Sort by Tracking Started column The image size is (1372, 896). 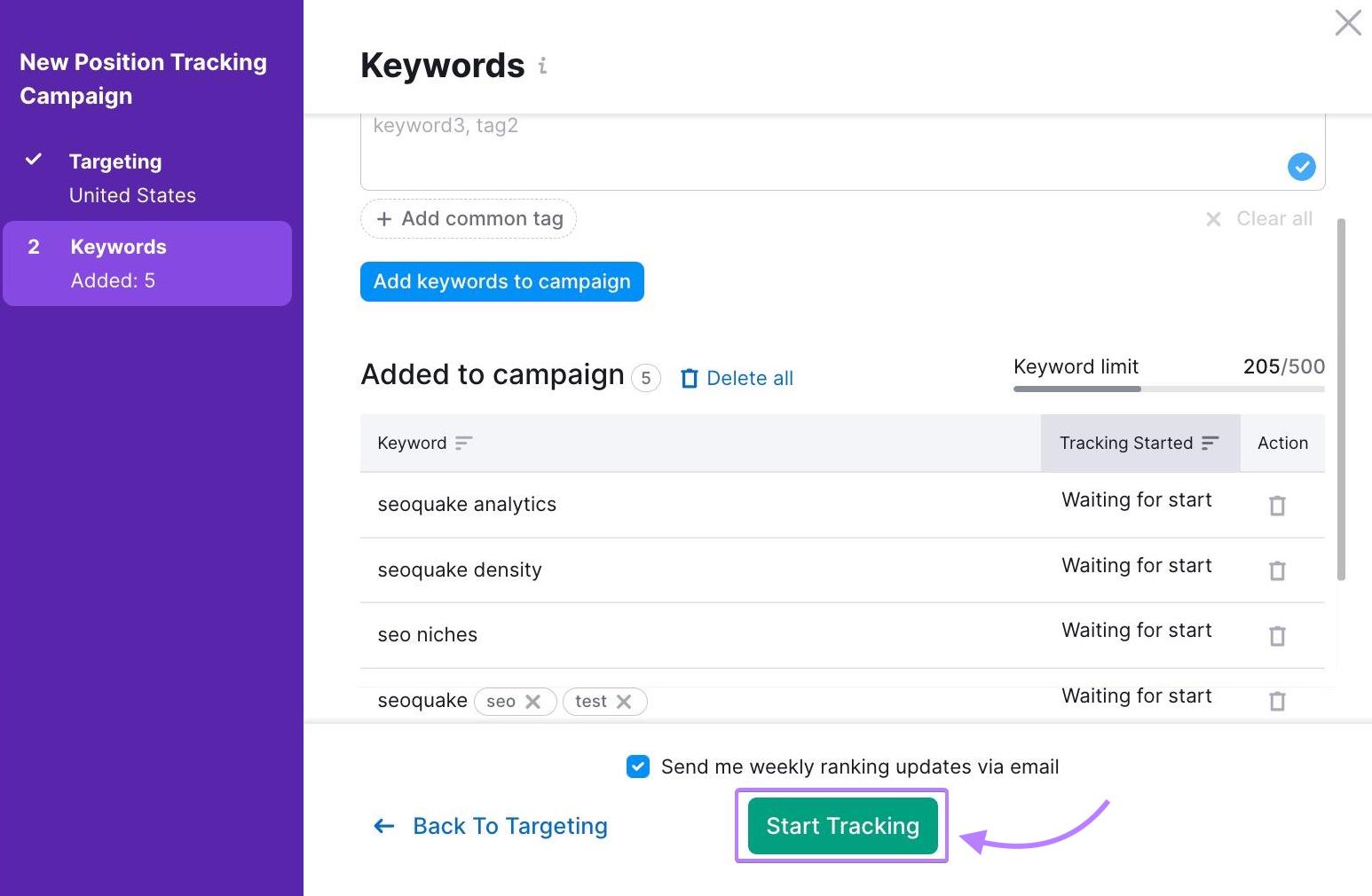(1139, 443)
